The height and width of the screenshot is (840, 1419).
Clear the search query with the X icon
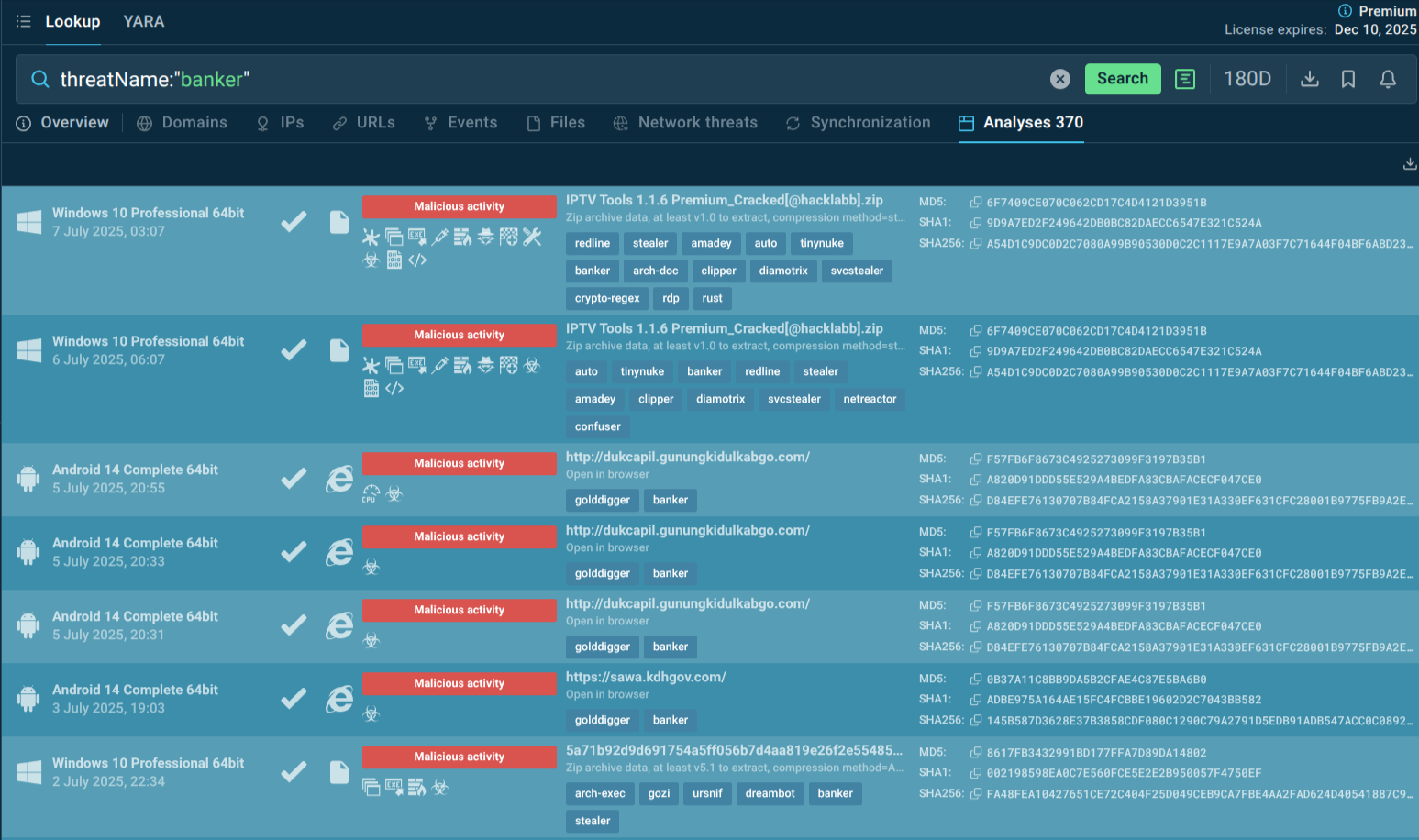tap(1059, 79)
